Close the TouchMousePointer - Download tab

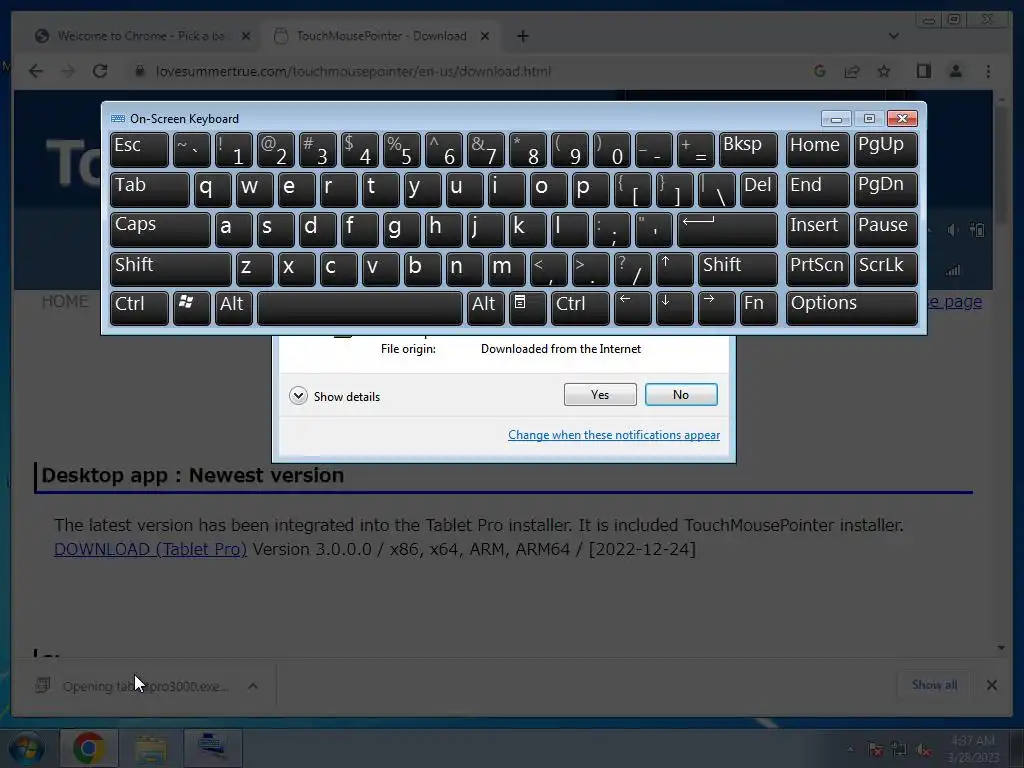[x=485, y=36]
